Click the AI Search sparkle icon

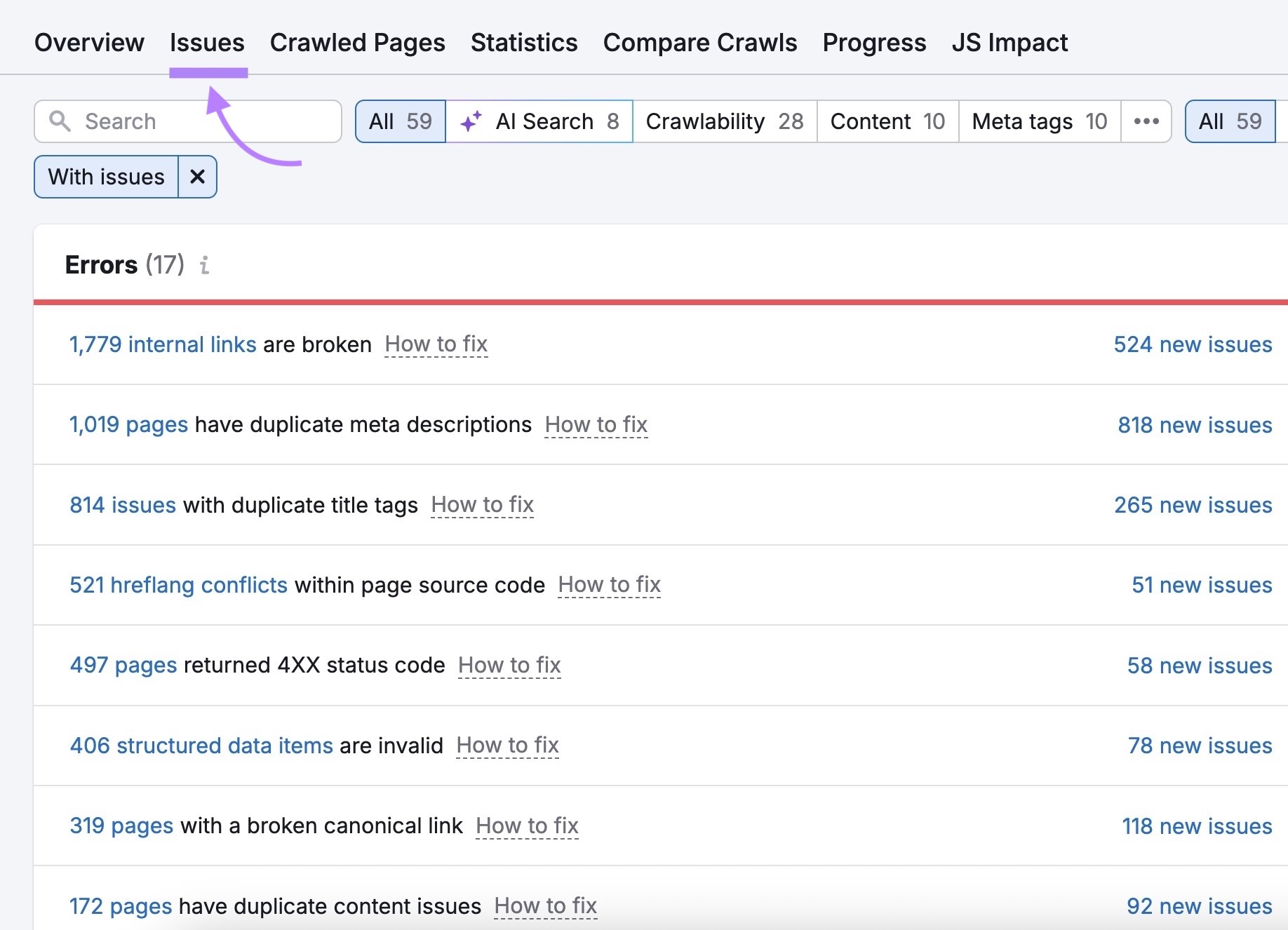click(x=471, y=121)
